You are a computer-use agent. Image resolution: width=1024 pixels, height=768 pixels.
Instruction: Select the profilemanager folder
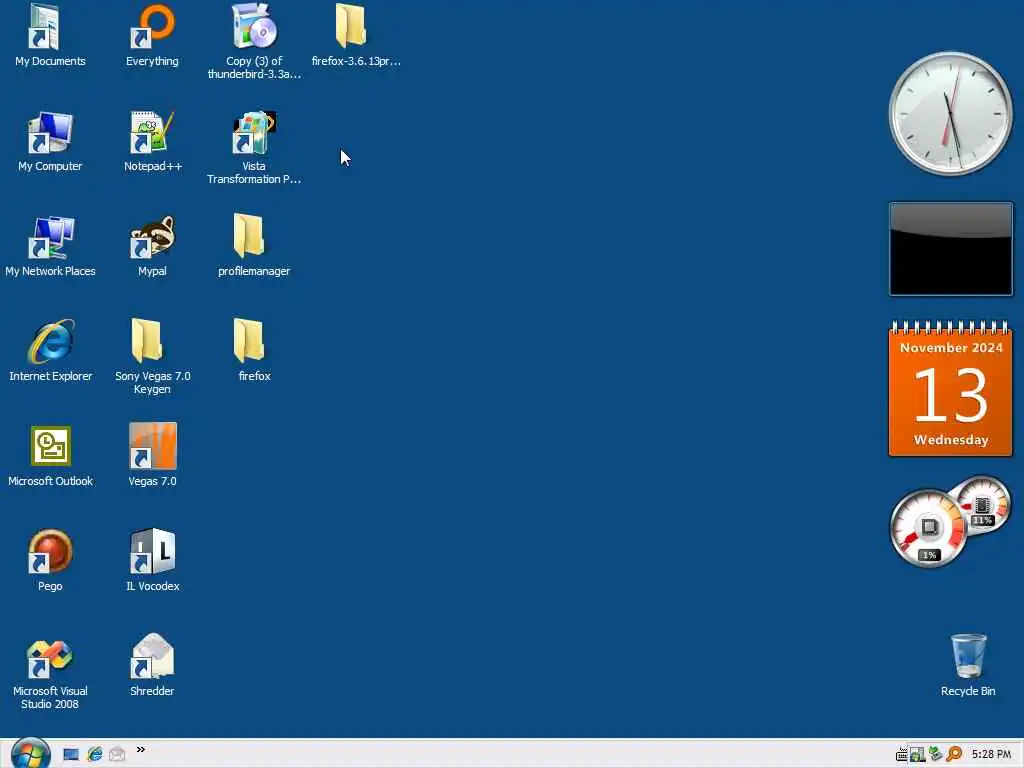254,246
